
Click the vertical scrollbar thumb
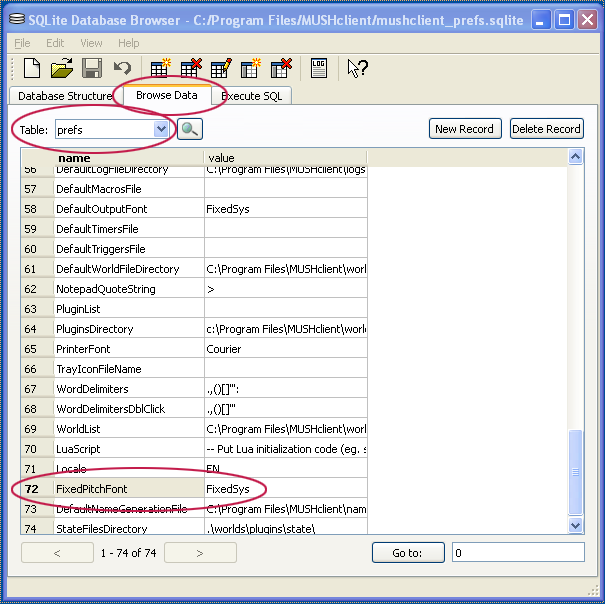[x=575, y=472]
